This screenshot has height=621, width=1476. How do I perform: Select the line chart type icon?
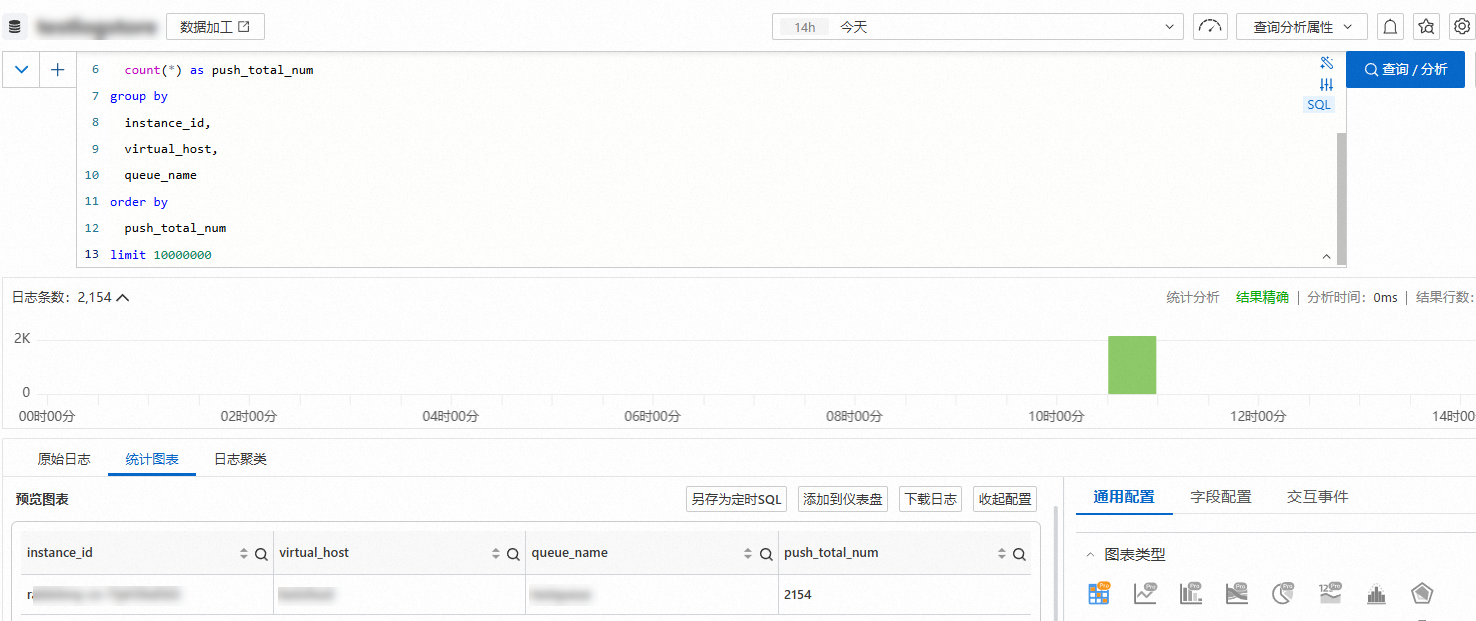[1145, 594]
